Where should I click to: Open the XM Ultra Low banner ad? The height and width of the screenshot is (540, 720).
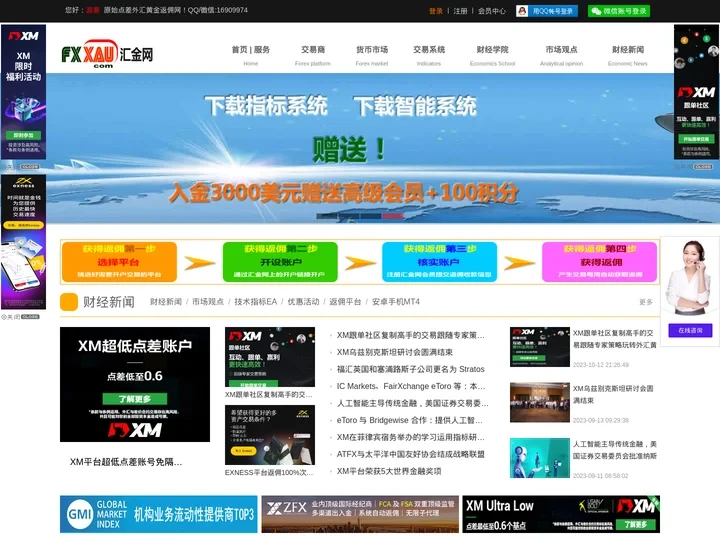(561, 514)
